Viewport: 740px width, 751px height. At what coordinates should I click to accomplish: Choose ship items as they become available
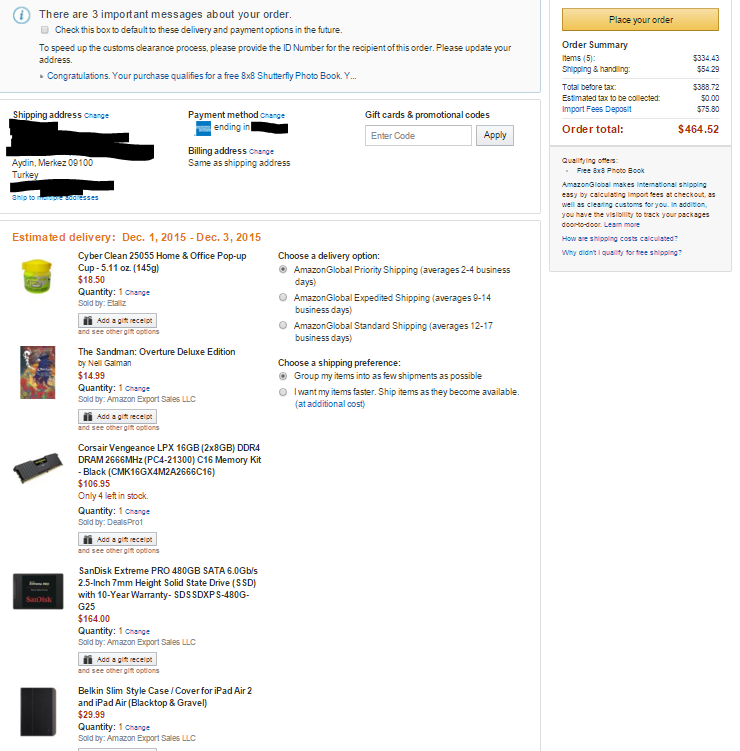pos(283,392)
